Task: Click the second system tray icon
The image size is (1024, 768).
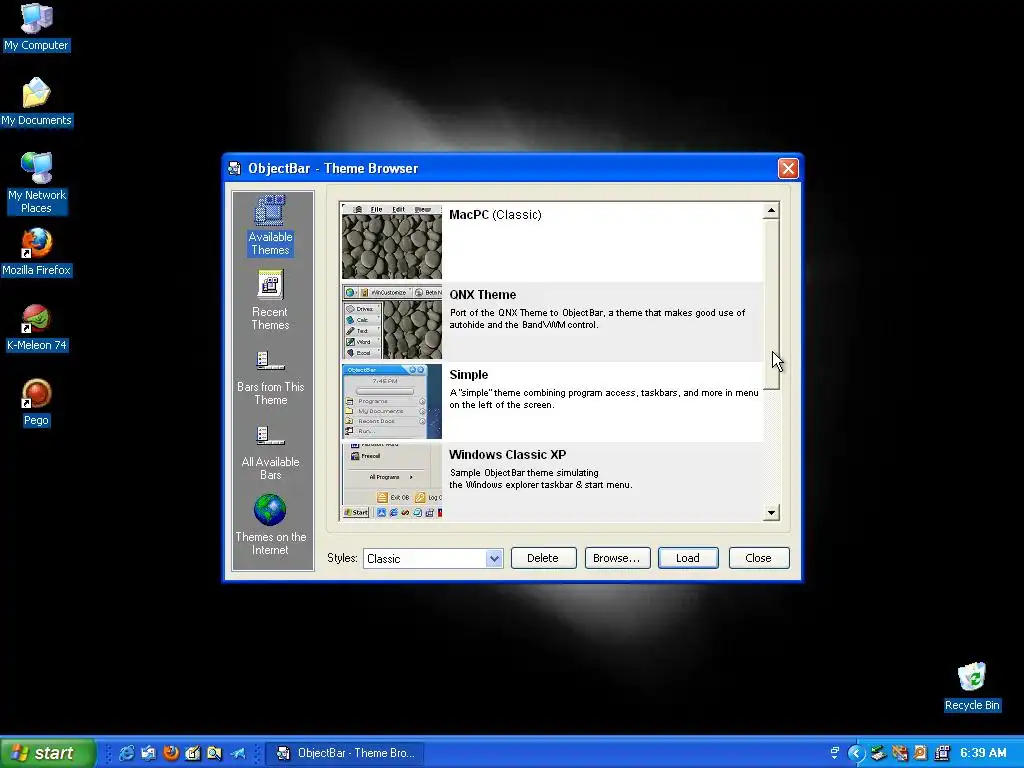Action: tap(900, 753)
